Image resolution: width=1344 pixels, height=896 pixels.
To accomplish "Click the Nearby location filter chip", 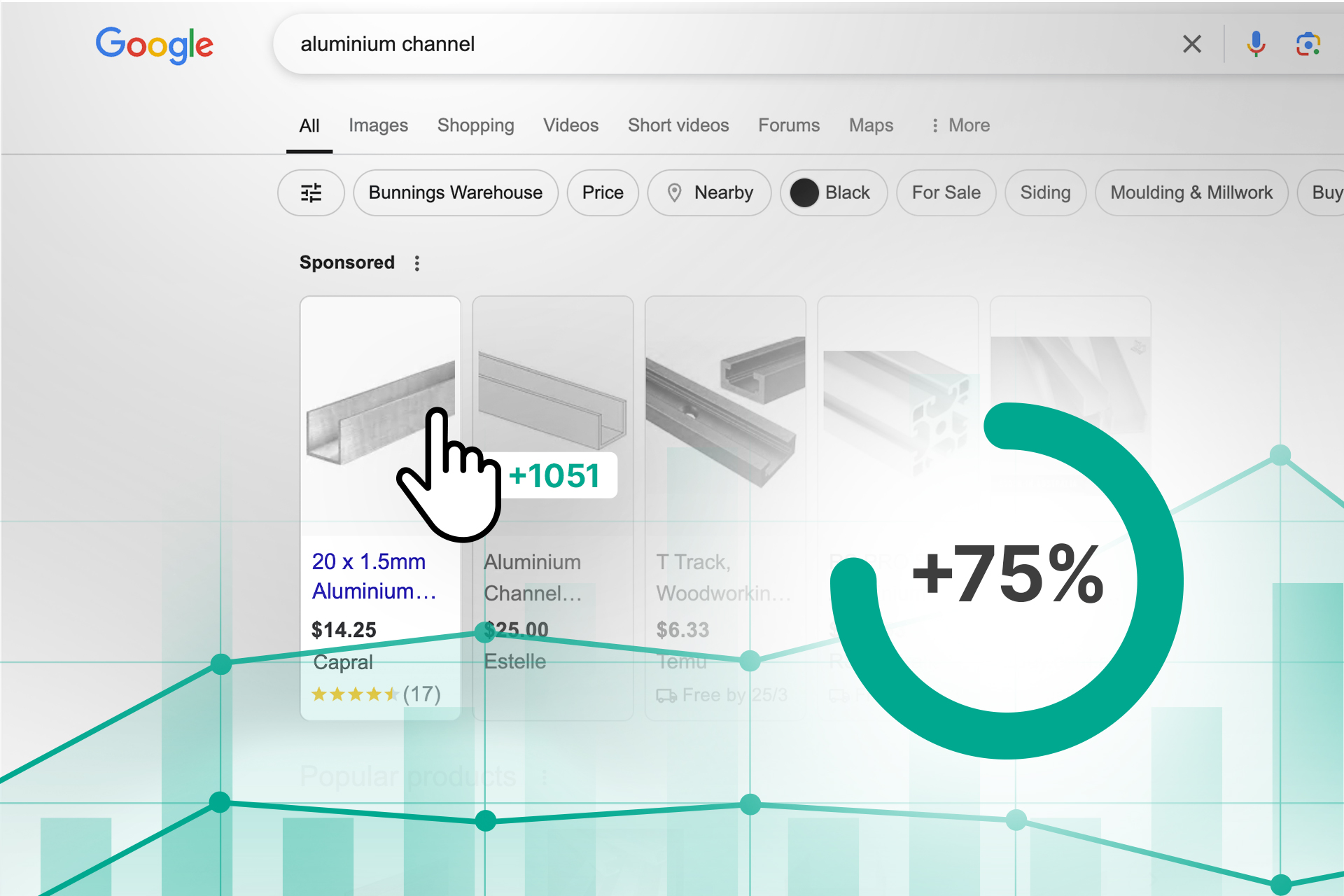I will (709, 192).
